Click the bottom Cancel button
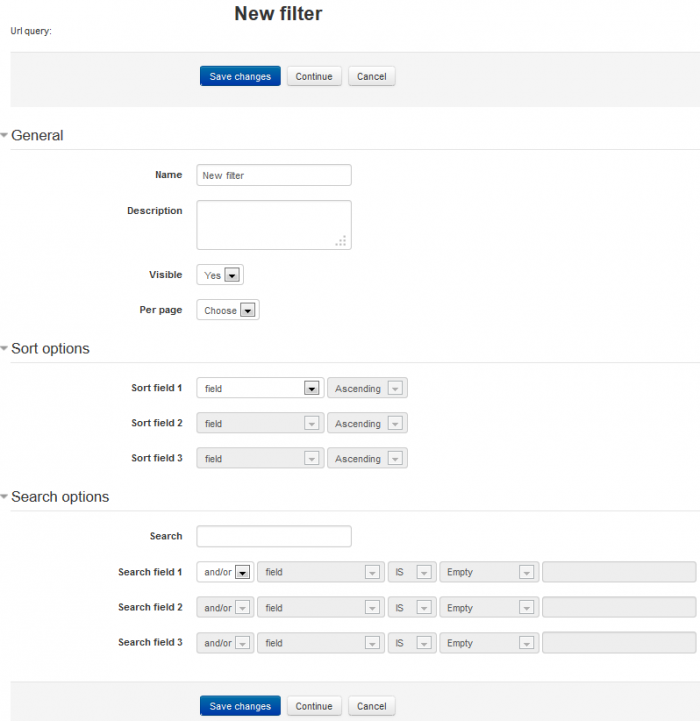Viewport: 700px width, 721px height. (371, 706)
